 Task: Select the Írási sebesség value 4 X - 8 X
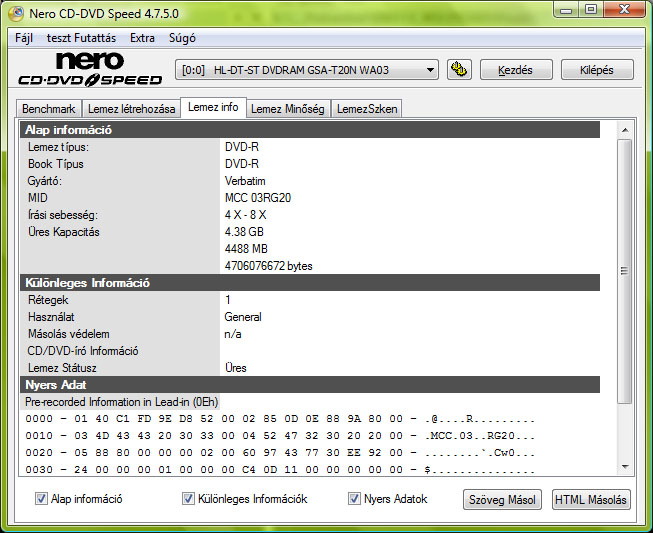click(x=245, y=215)
